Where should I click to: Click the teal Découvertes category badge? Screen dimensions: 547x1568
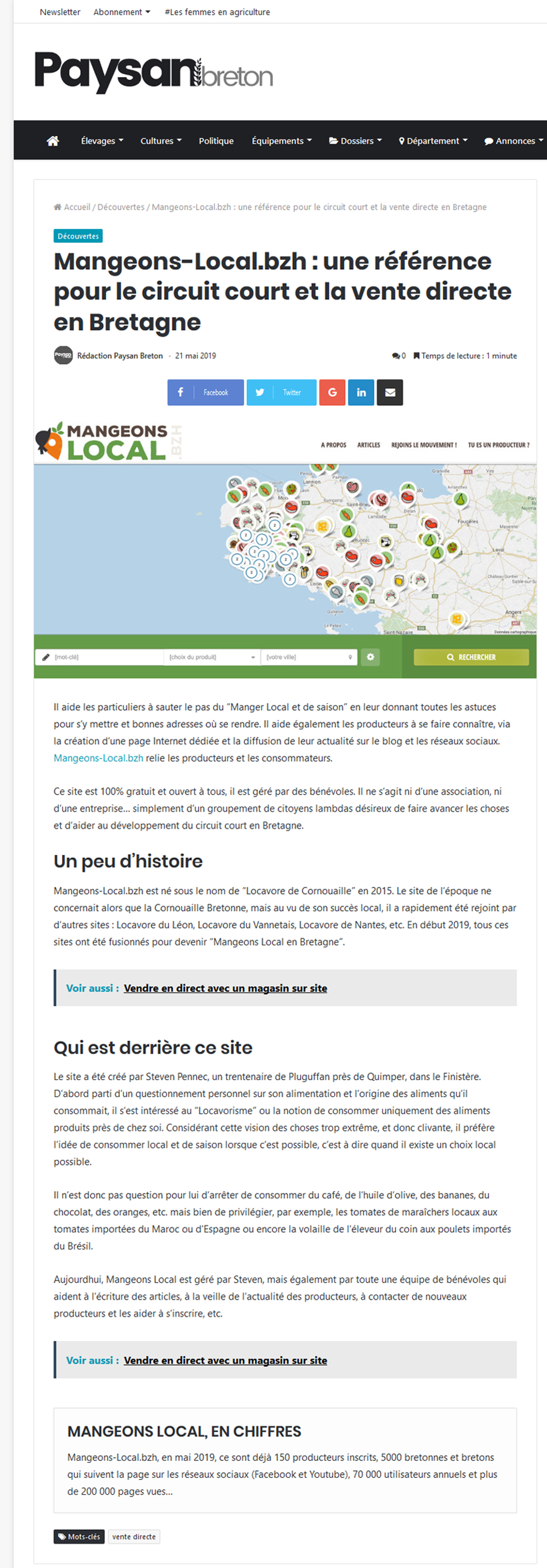[78, 236]
